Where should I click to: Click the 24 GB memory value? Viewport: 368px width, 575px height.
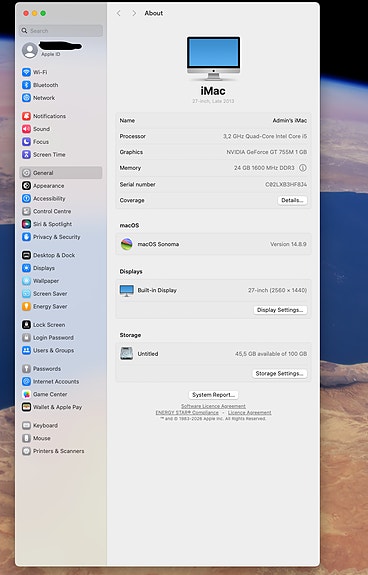(264, 168)
